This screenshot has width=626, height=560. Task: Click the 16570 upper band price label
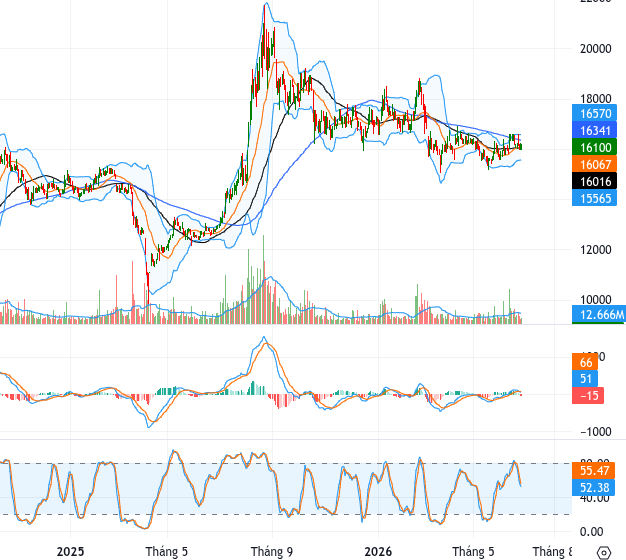594,113
